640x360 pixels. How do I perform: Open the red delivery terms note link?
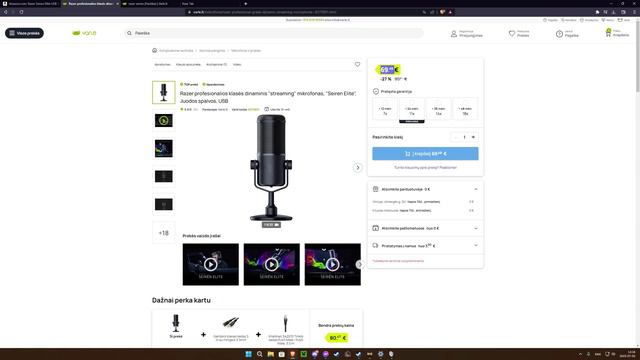click(x=398, y=261)
